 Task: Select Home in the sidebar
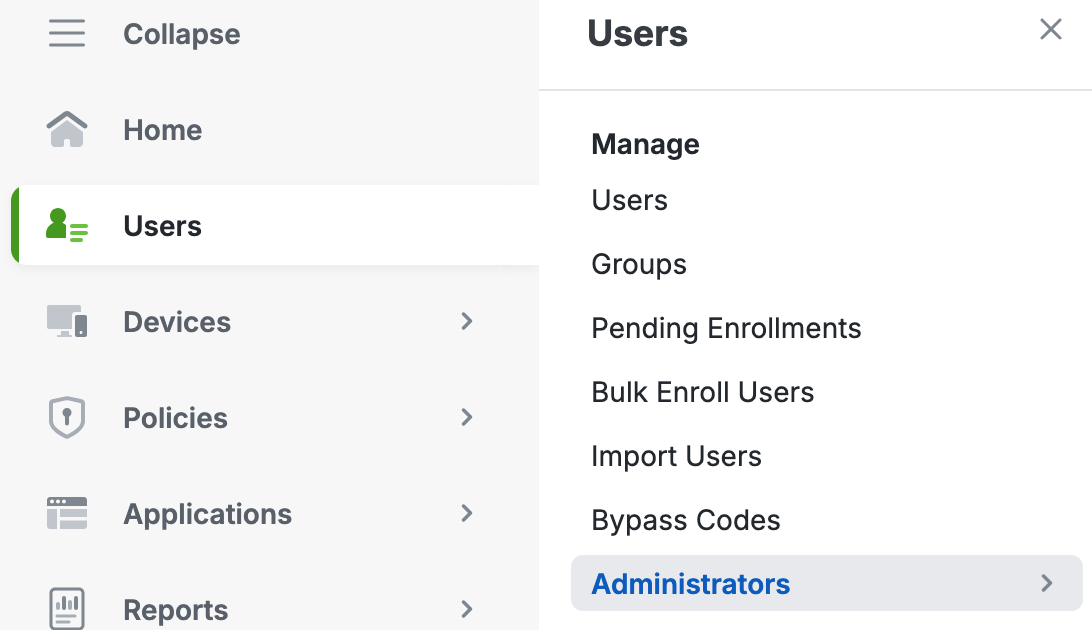(x=162, y=130)
